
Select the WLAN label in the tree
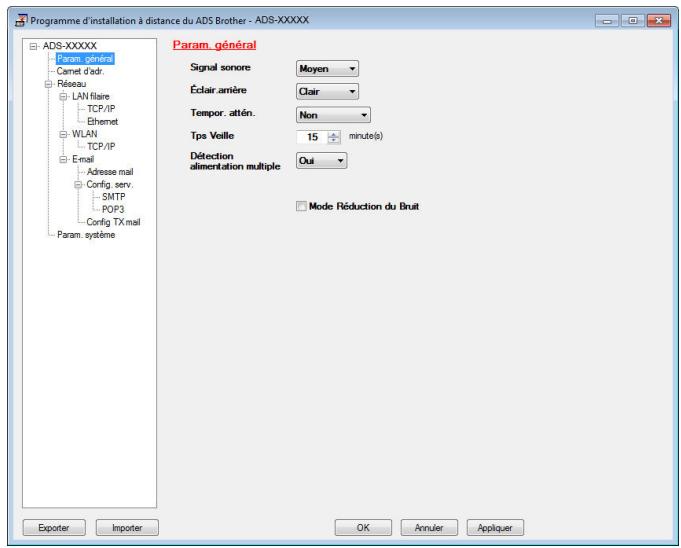coord(85,134)
